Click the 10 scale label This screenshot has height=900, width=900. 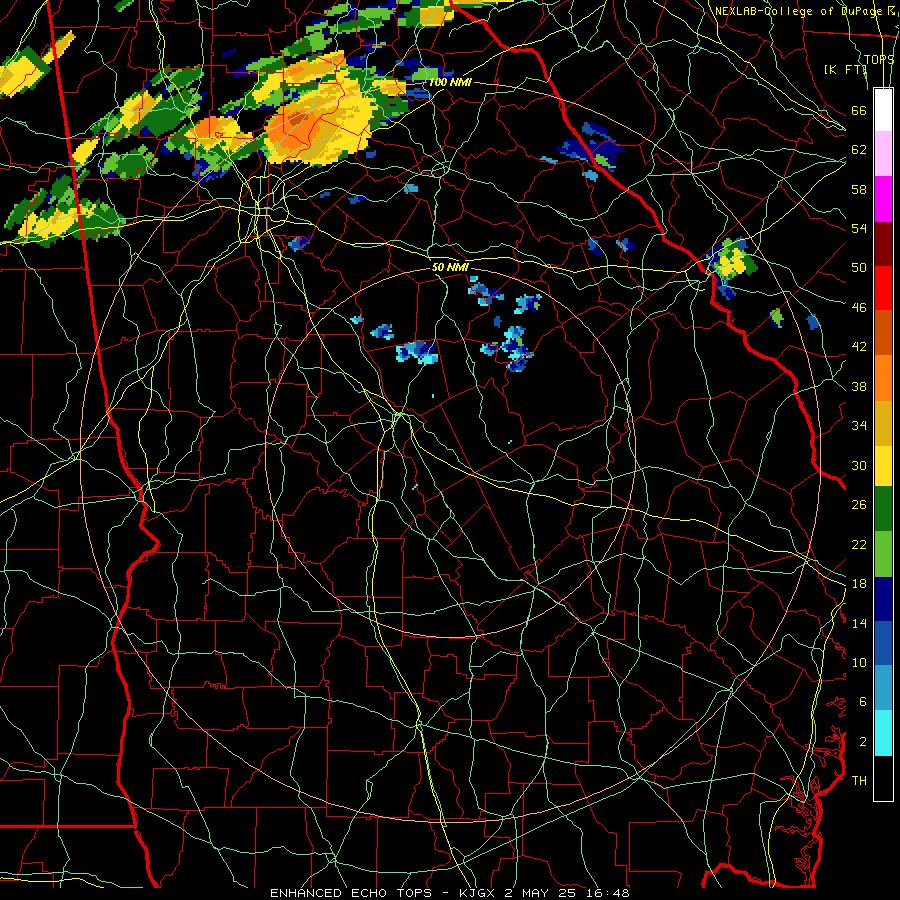(x=859, y=663)
